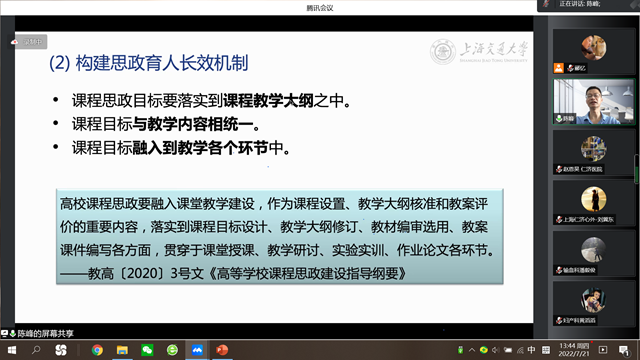Open taskbar search magnifier
Viewport: 640px width, 360px height.
point(36,350)
